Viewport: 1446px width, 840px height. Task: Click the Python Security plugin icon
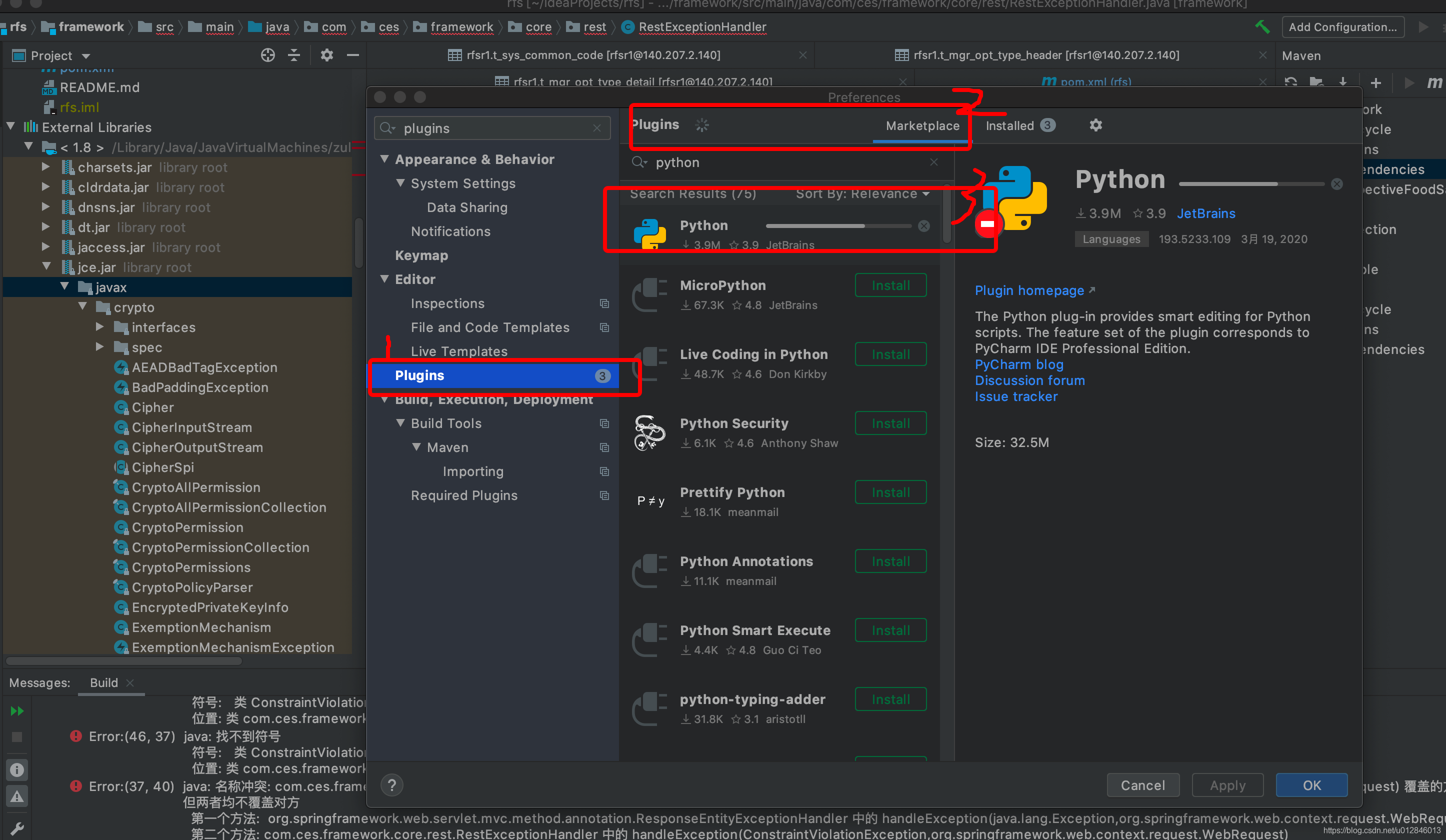pos(649,432)
